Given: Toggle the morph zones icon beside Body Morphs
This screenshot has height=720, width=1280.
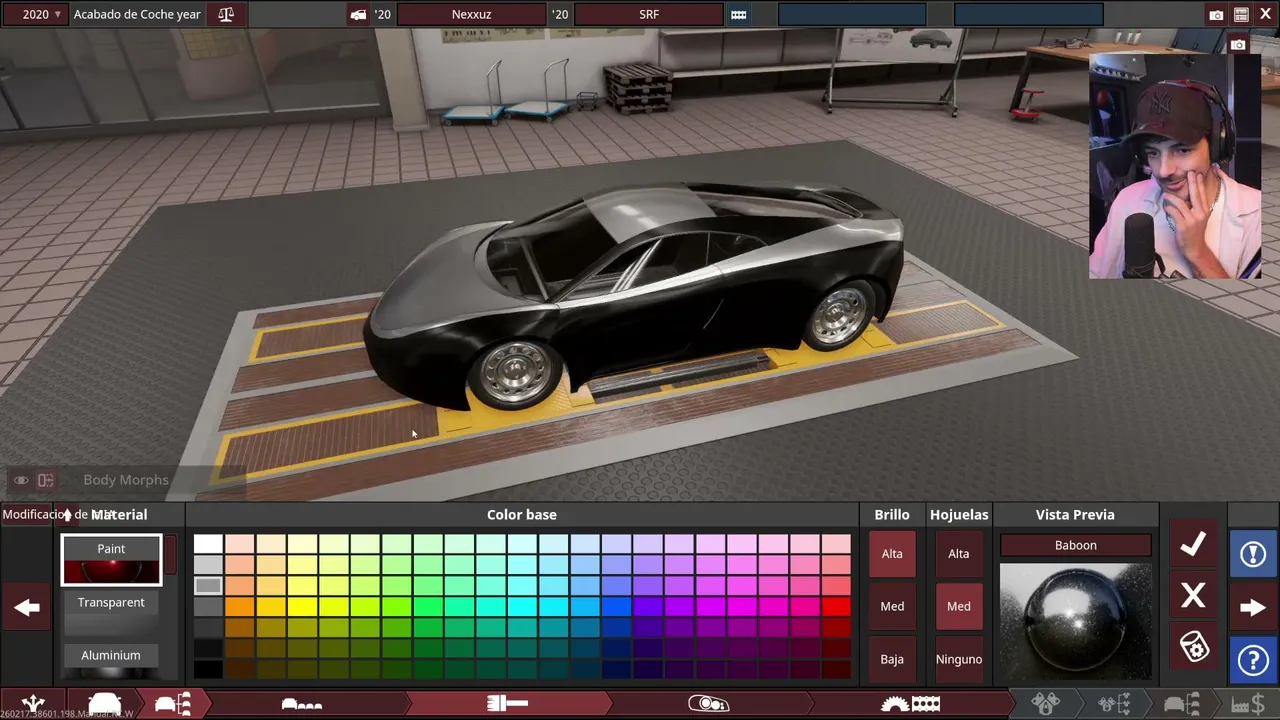Looking at the screenshot, I should coord(45,481).
